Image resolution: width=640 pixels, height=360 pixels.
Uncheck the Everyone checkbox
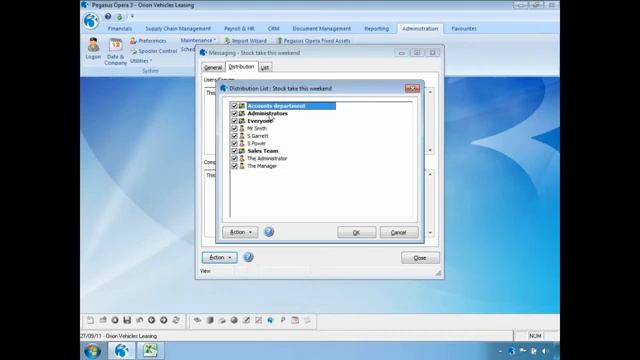coord(234,121)
